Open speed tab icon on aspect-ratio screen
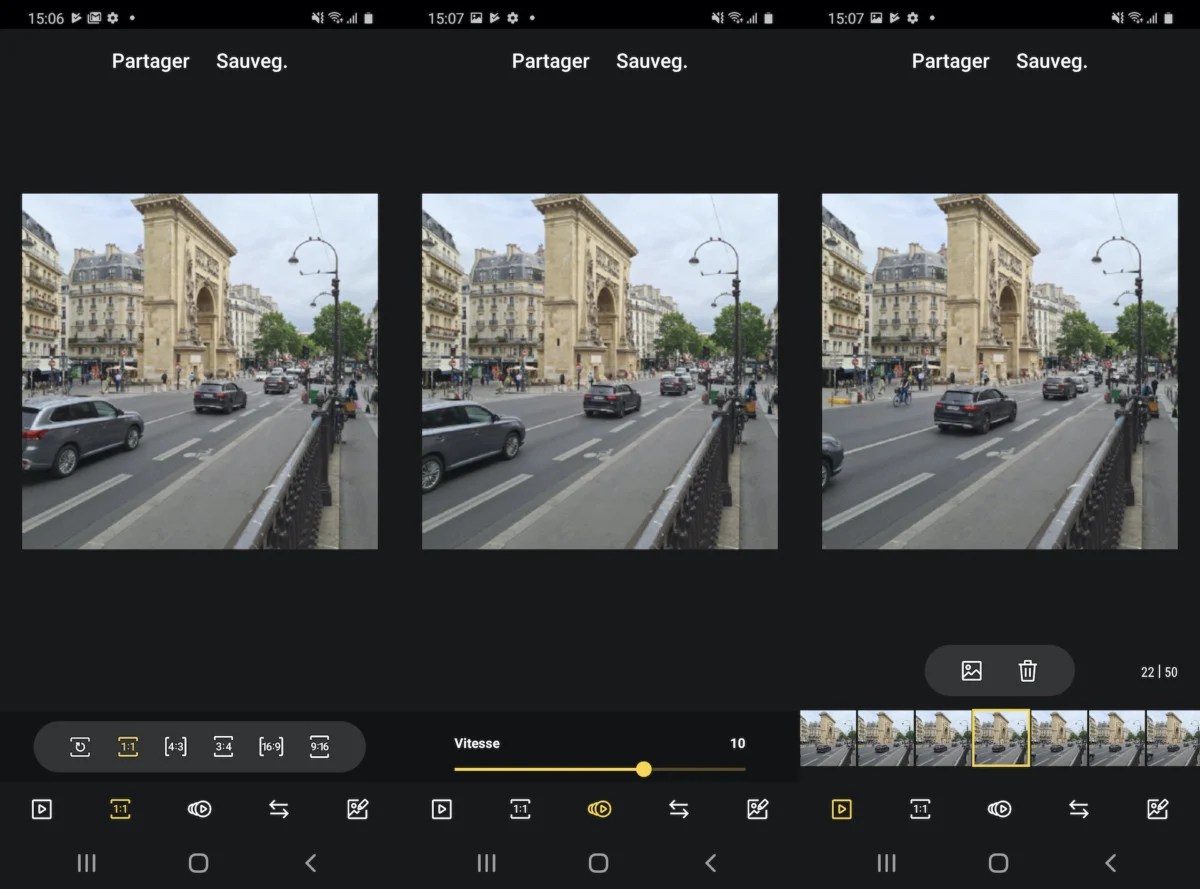 point(199,810)
